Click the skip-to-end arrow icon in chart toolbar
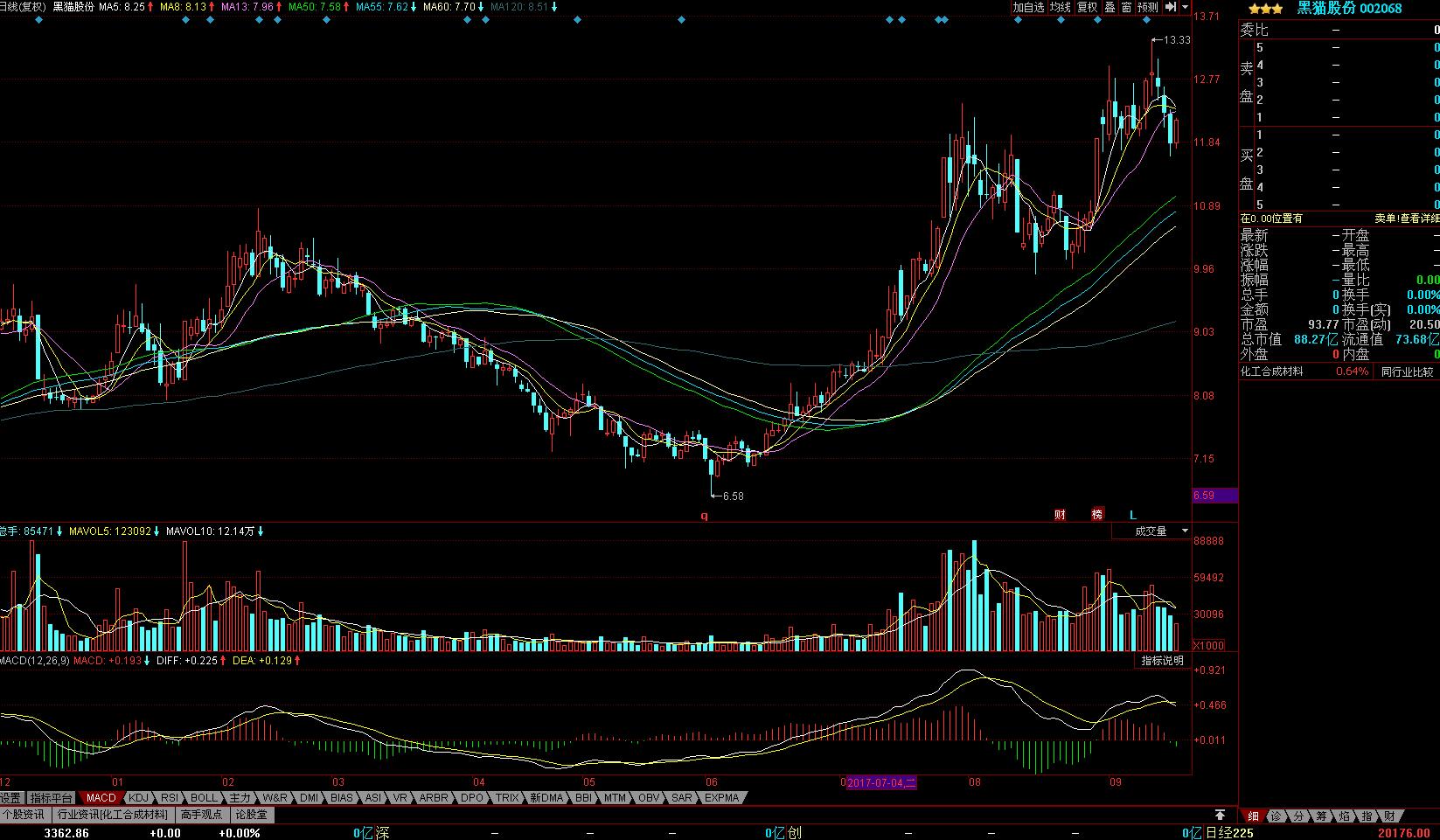The width and height of the screenshot is (1440, 840). (1171, 7)
